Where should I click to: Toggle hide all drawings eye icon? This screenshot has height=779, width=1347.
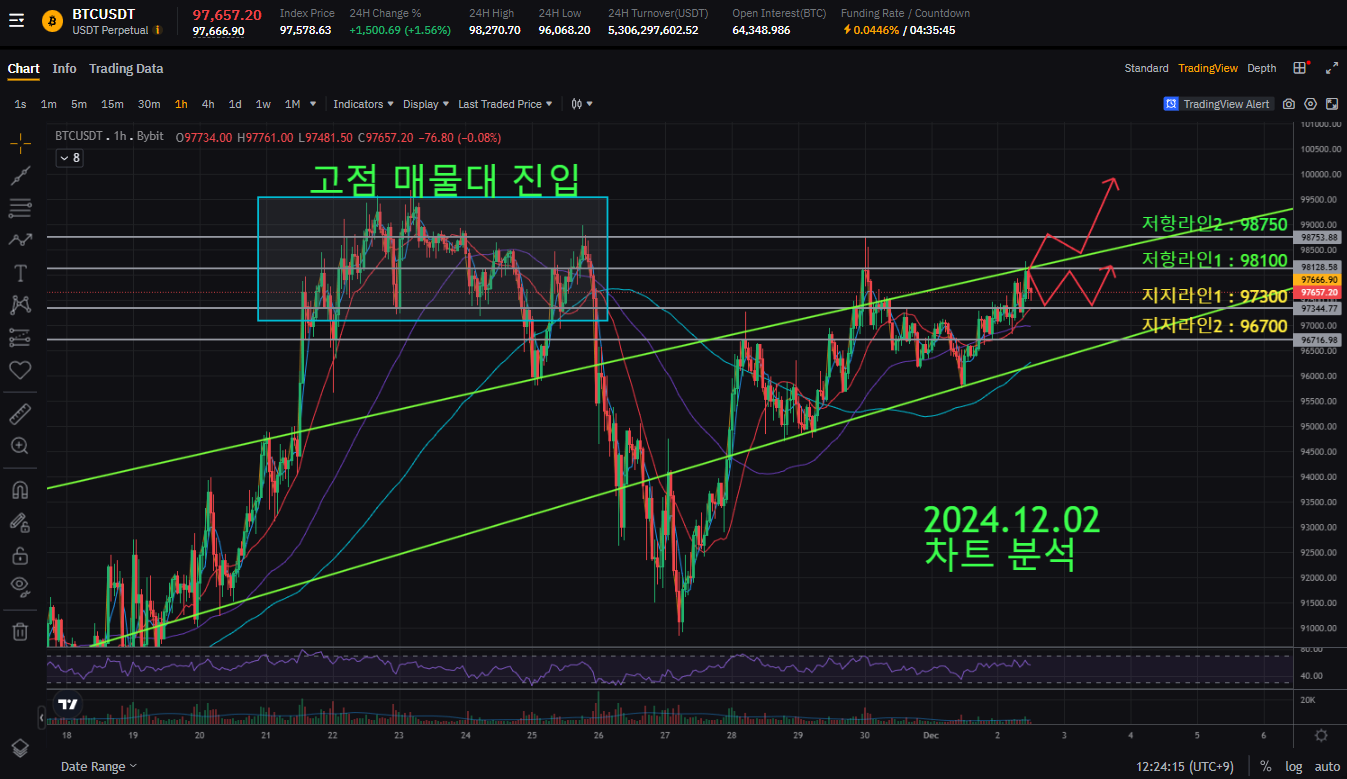[x=20, y=586]
